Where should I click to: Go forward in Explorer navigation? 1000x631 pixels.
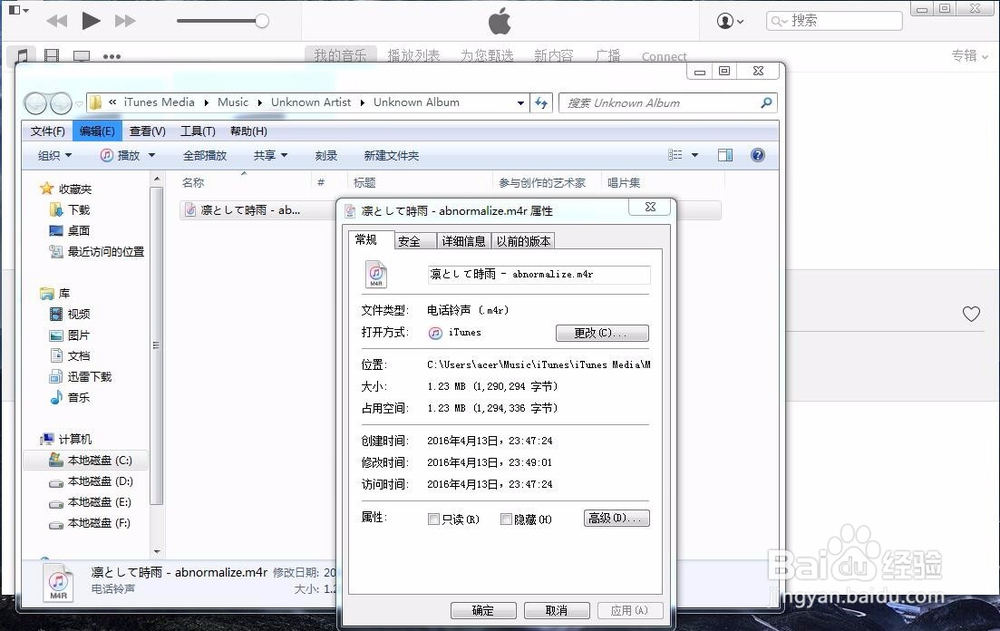pos(61,103)
